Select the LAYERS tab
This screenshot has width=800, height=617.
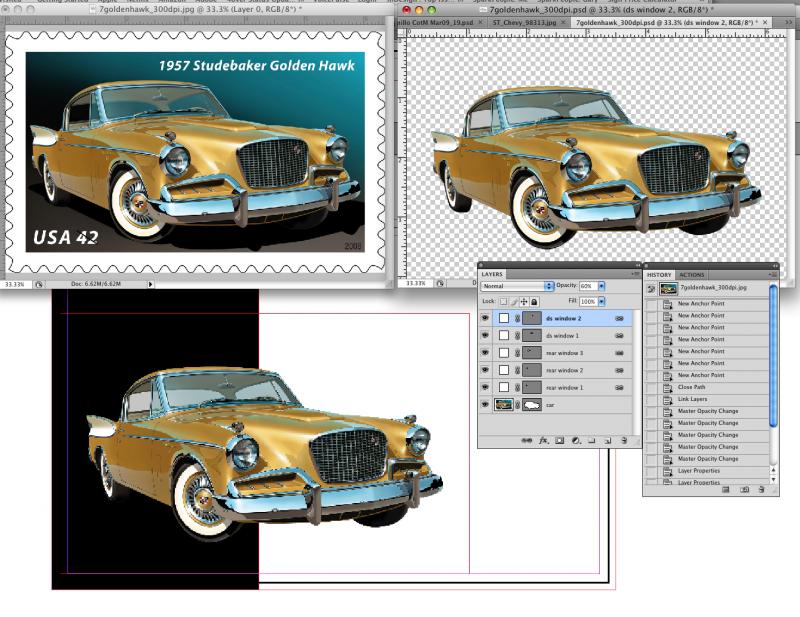[492, 274]
